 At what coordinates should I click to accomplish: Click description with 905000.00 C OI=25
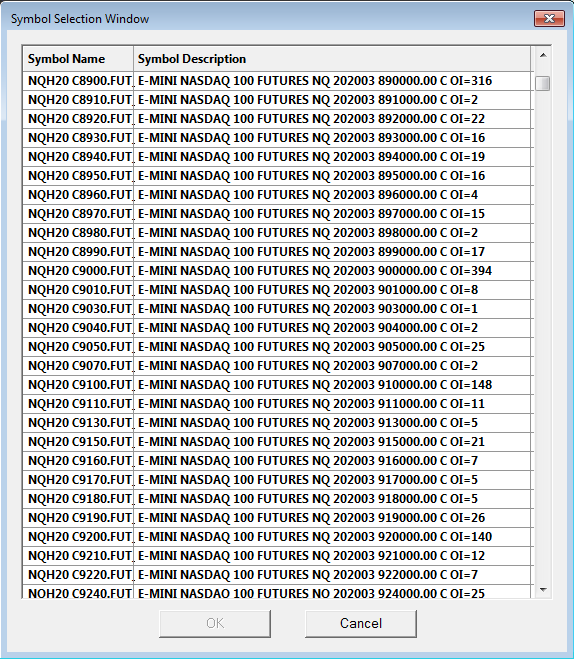[x=332, y=347]
